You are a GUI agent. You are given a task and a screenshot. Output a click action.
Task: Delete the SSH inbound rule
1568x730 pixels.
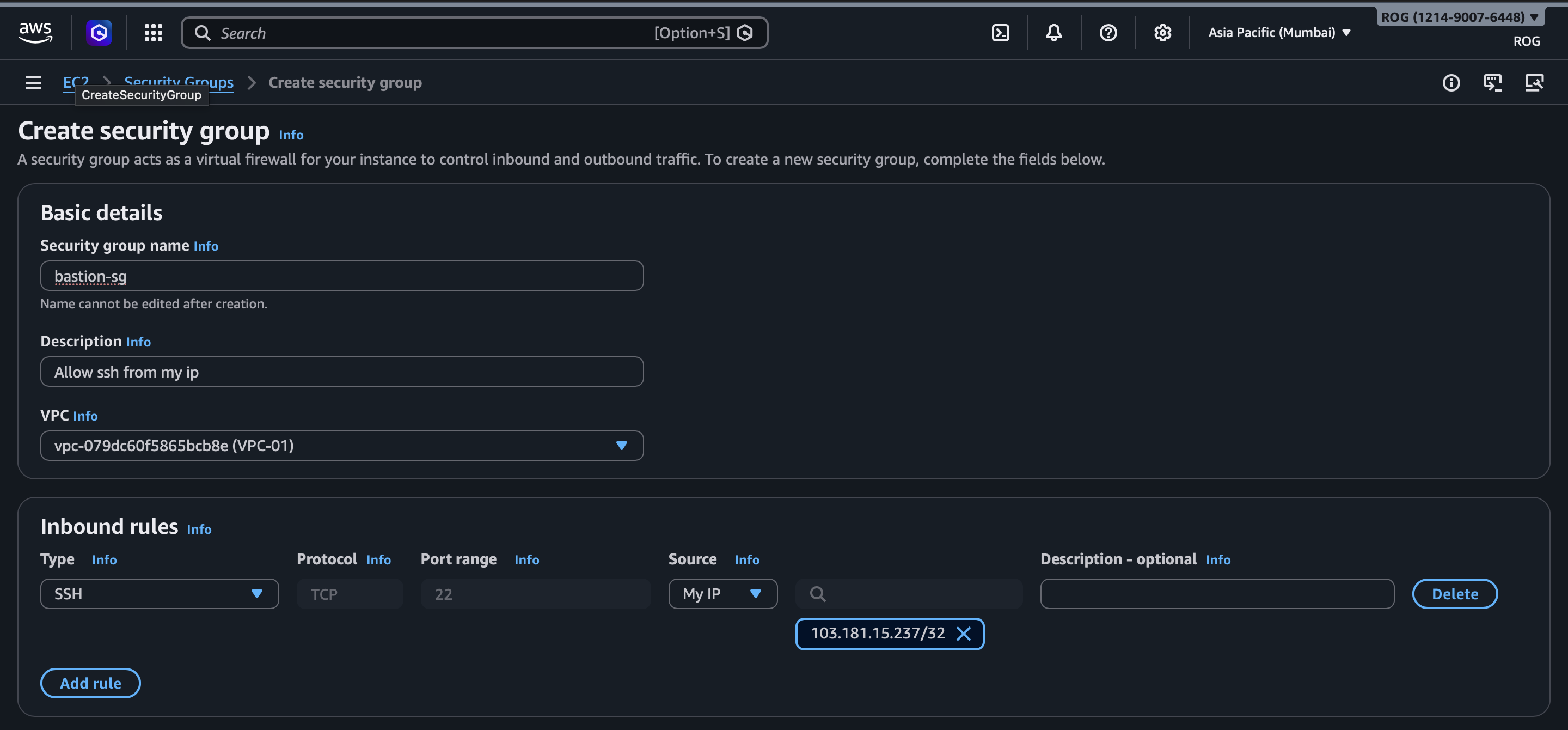click(x=1454, y=594)
